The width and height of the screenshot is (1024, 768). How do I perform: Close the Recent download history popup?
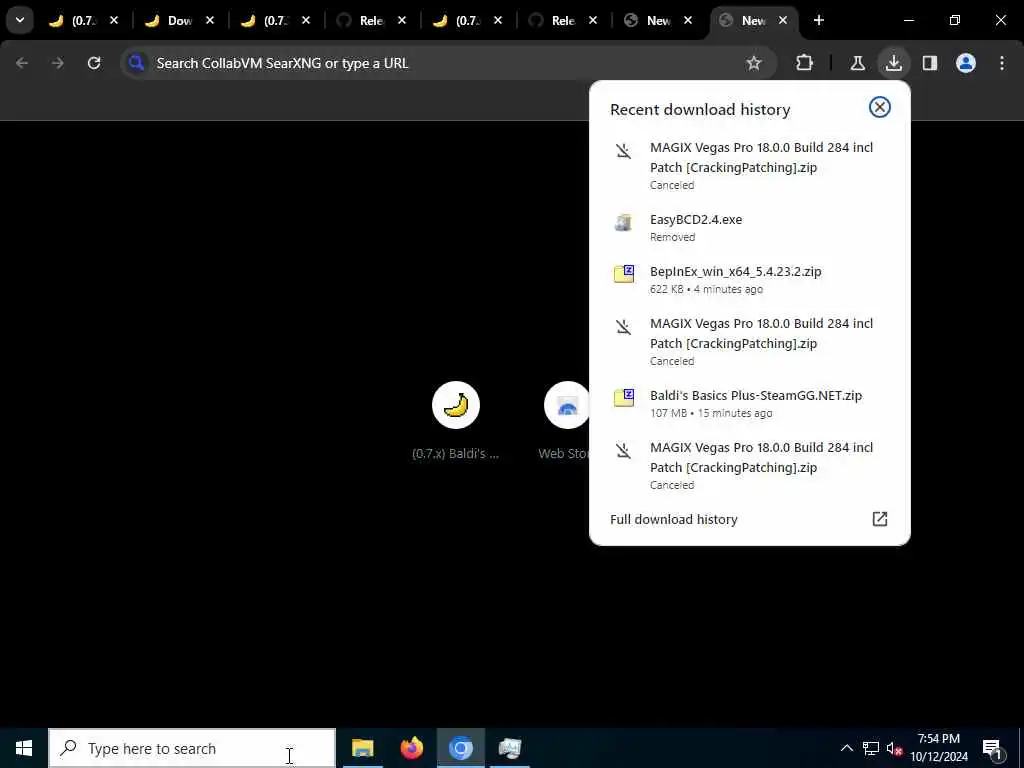tap(880, 107)
